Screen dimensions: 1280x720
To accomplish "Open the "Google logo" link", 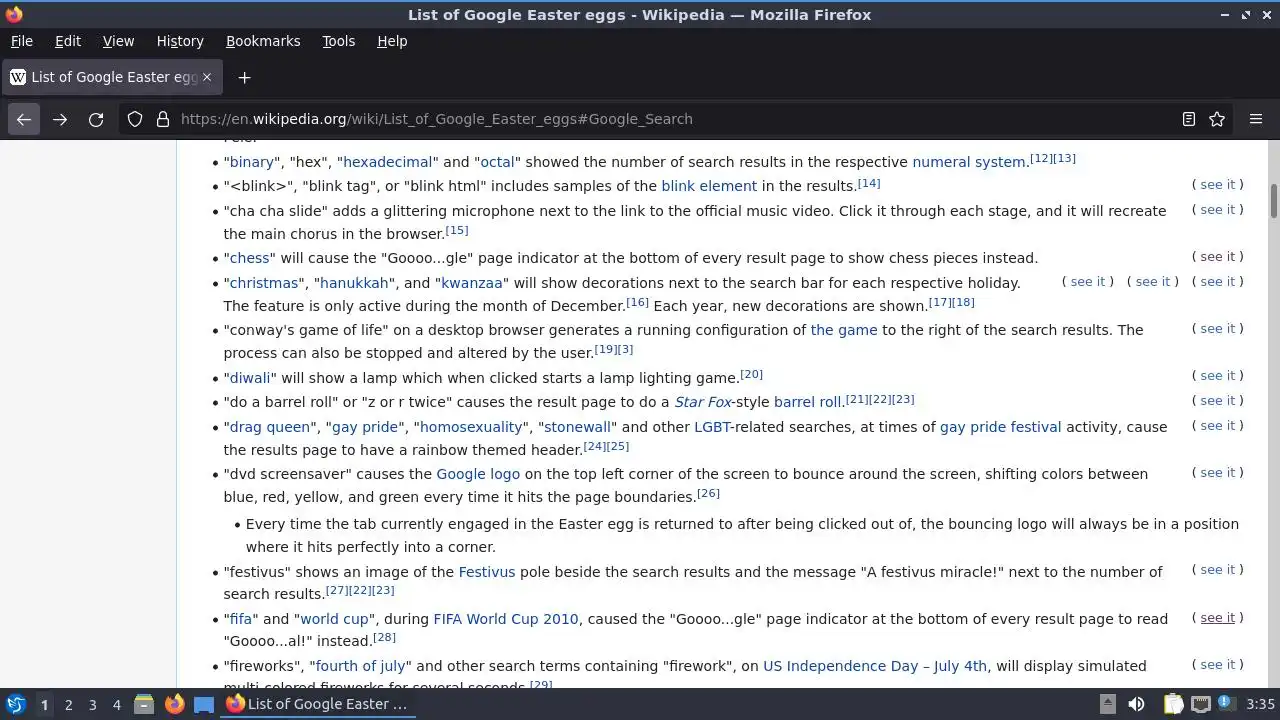I will coord(478,474).
